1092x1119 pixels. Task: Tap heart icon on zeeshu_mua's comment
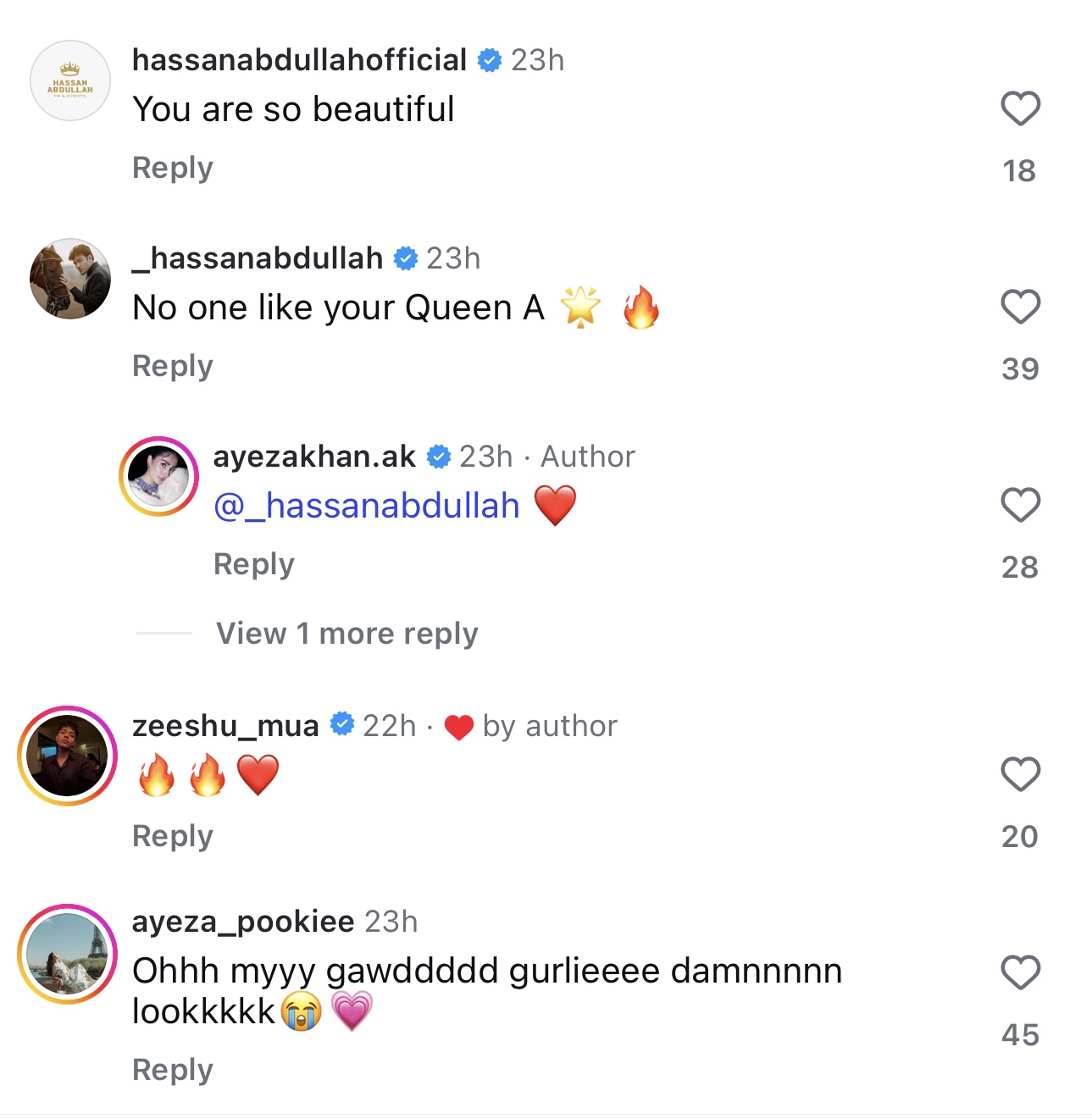[1020, 774]
